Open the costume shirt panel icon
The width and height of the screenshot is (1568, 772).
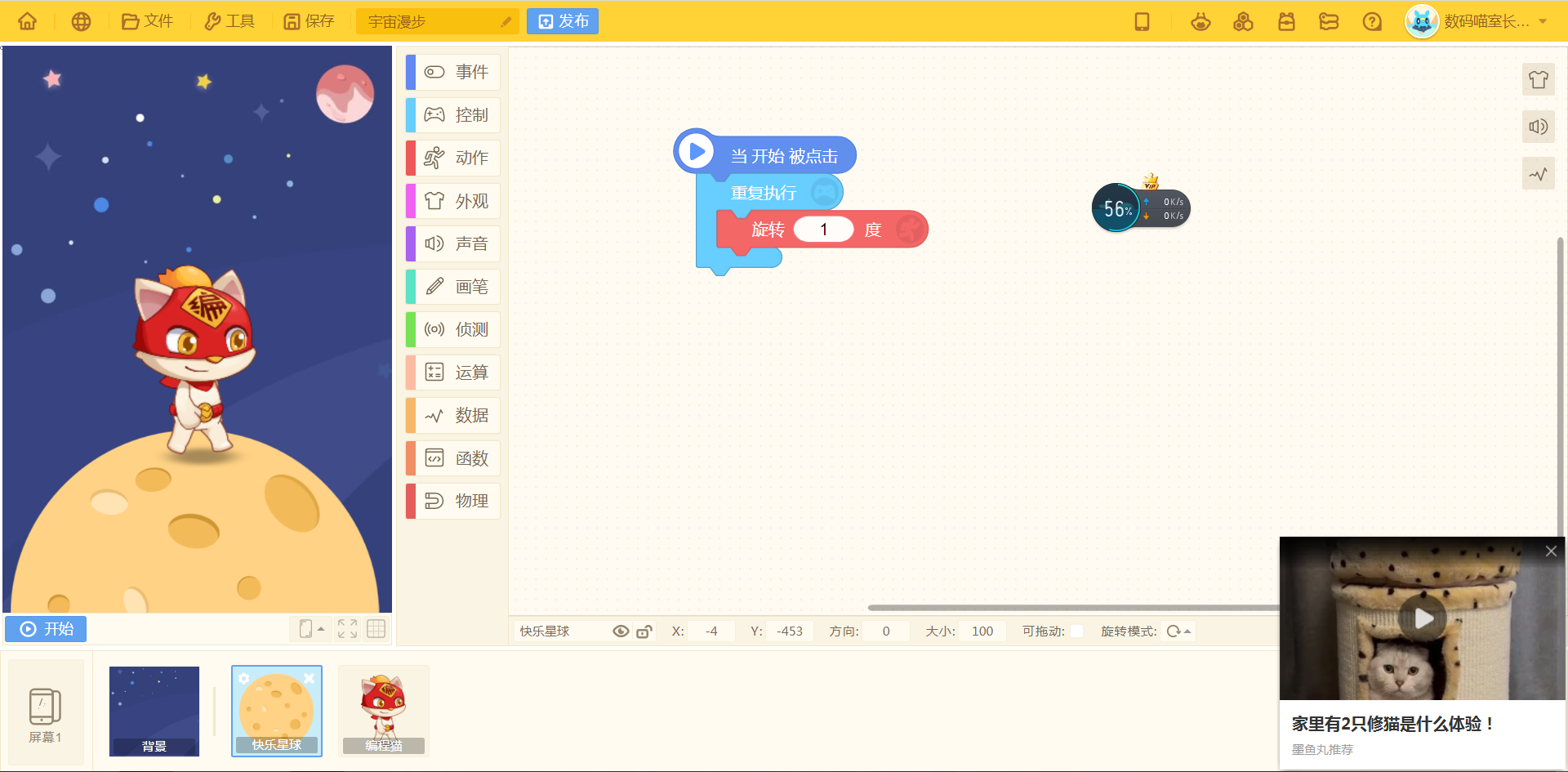(1539, 79)
